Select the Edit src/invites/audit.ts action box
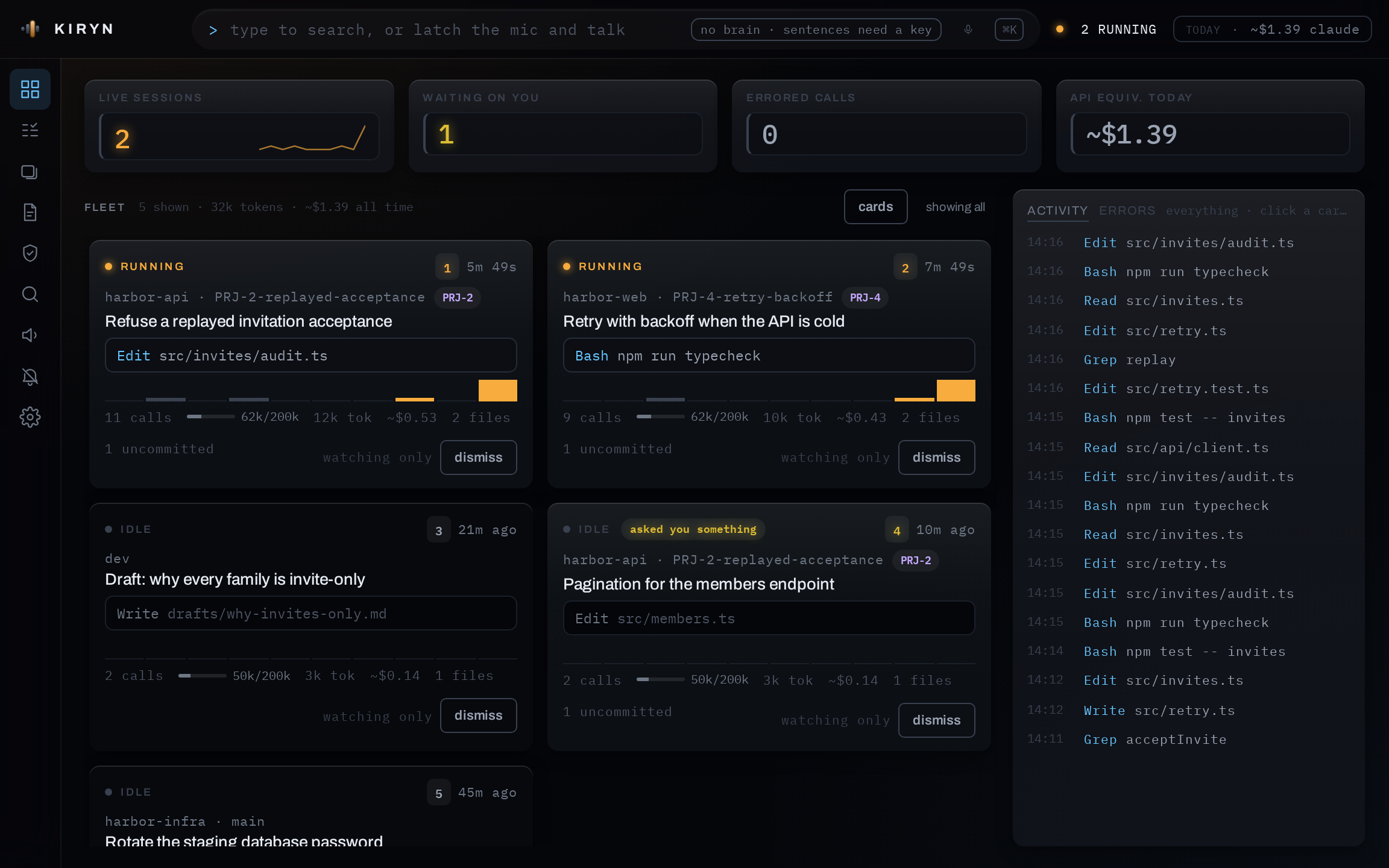 click(x=311, y=355)
